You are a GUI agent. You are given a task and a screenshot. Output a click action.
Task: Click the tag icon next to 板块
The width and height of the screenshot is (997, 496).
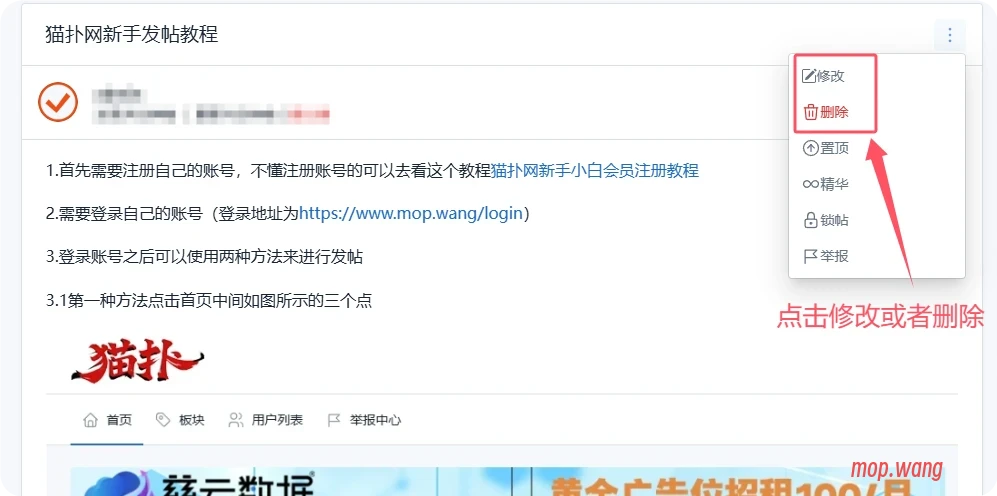click(x=163, y=420)
